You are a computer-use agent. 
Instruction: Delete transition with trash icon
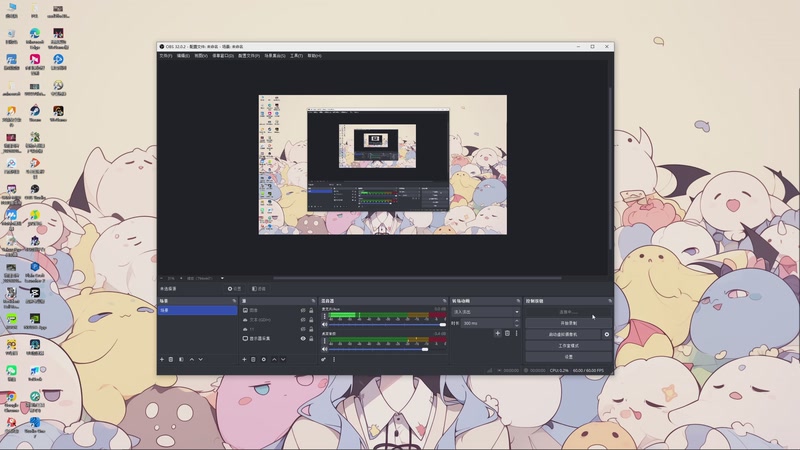pos(507,333)
